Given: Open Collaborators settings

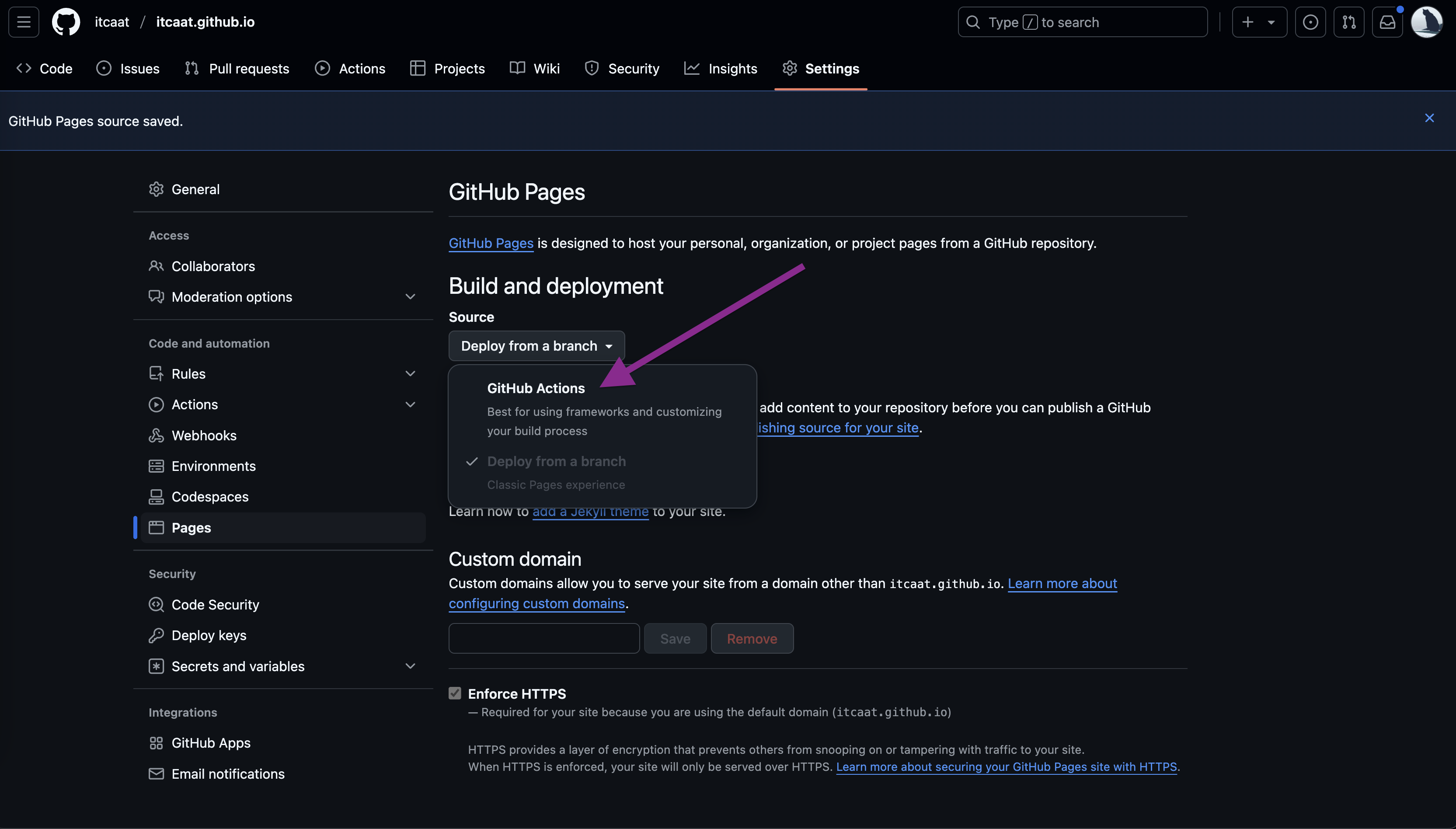Looking at the screenshot, I should click(x=283, y=266).
